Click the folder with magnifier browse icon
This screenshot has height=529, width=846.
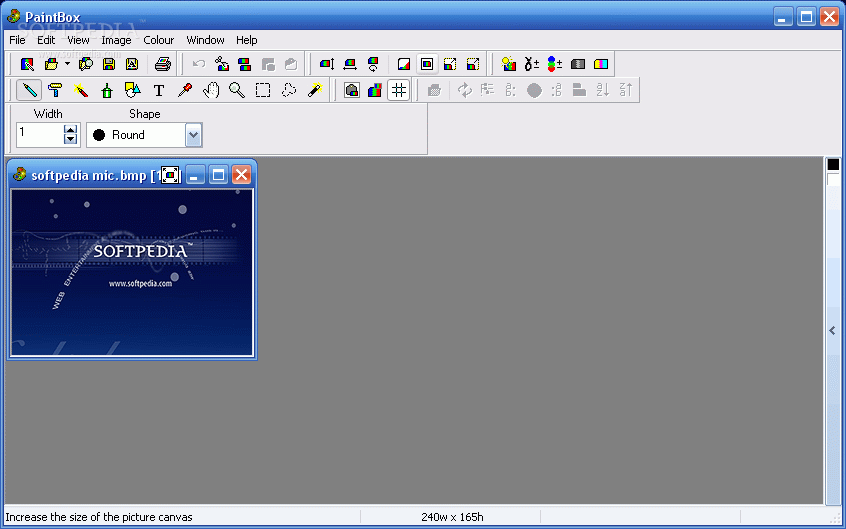coord(86,64)
